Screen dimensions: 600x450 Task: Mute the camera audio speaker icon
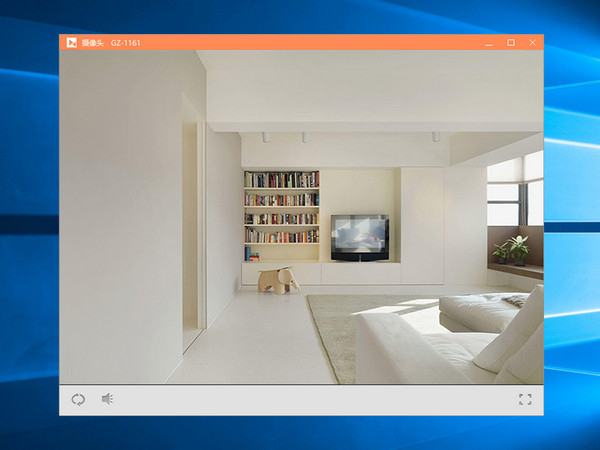tap(107, 400)
